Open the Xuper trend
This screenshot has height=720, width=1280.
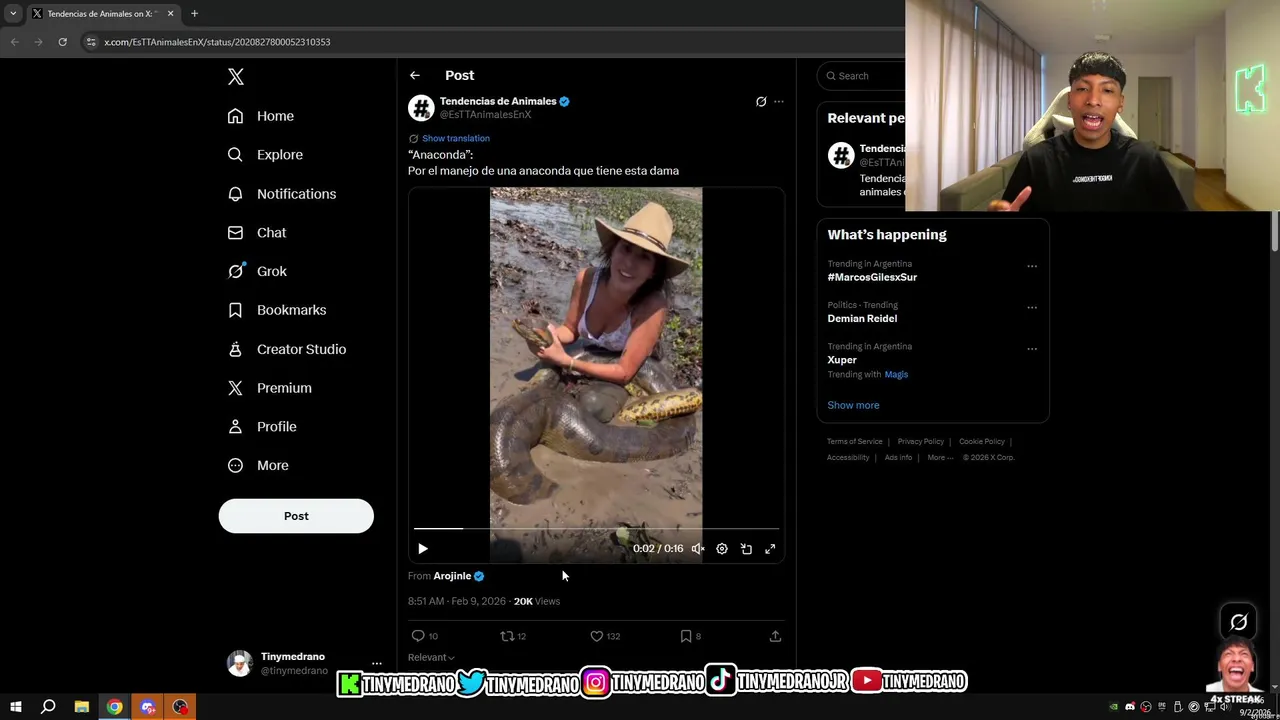(842, 360)
